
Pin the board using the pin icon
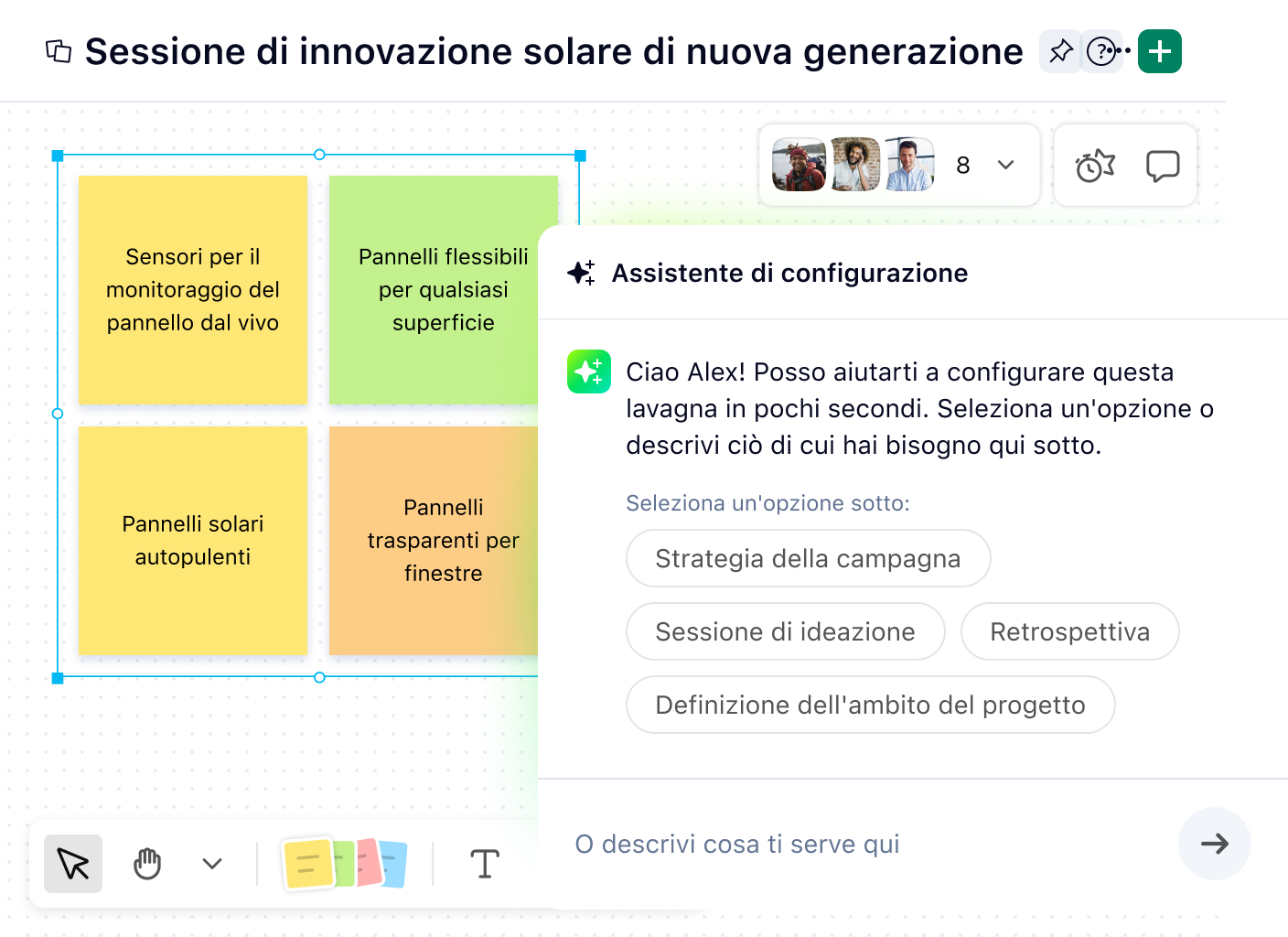(1059, 51)
